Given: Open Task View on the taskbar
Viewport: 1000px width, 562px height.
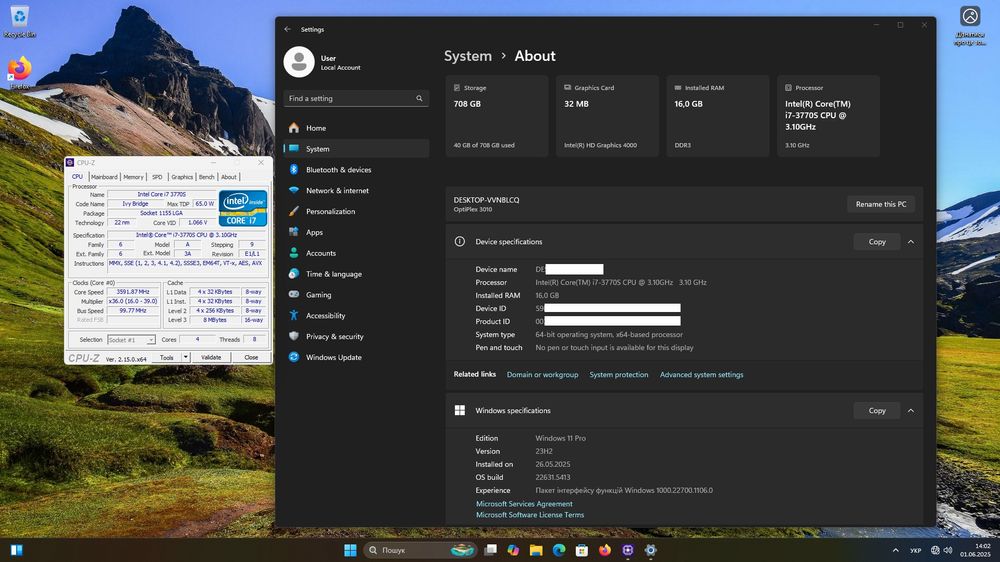Looking at the screenshot, I should (x=490, y=550).
